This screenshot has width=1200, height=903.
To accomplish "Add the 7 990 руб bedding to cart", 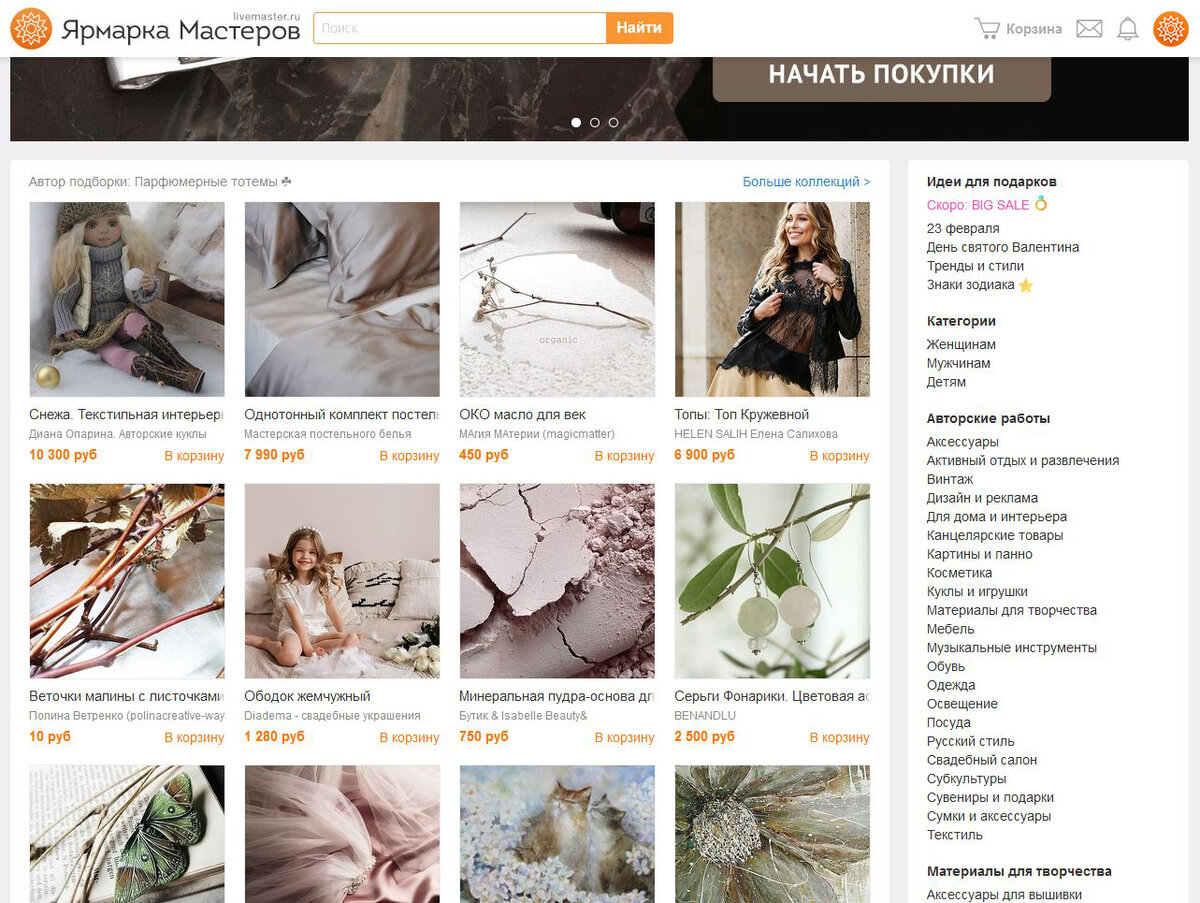I will point(409,456).
